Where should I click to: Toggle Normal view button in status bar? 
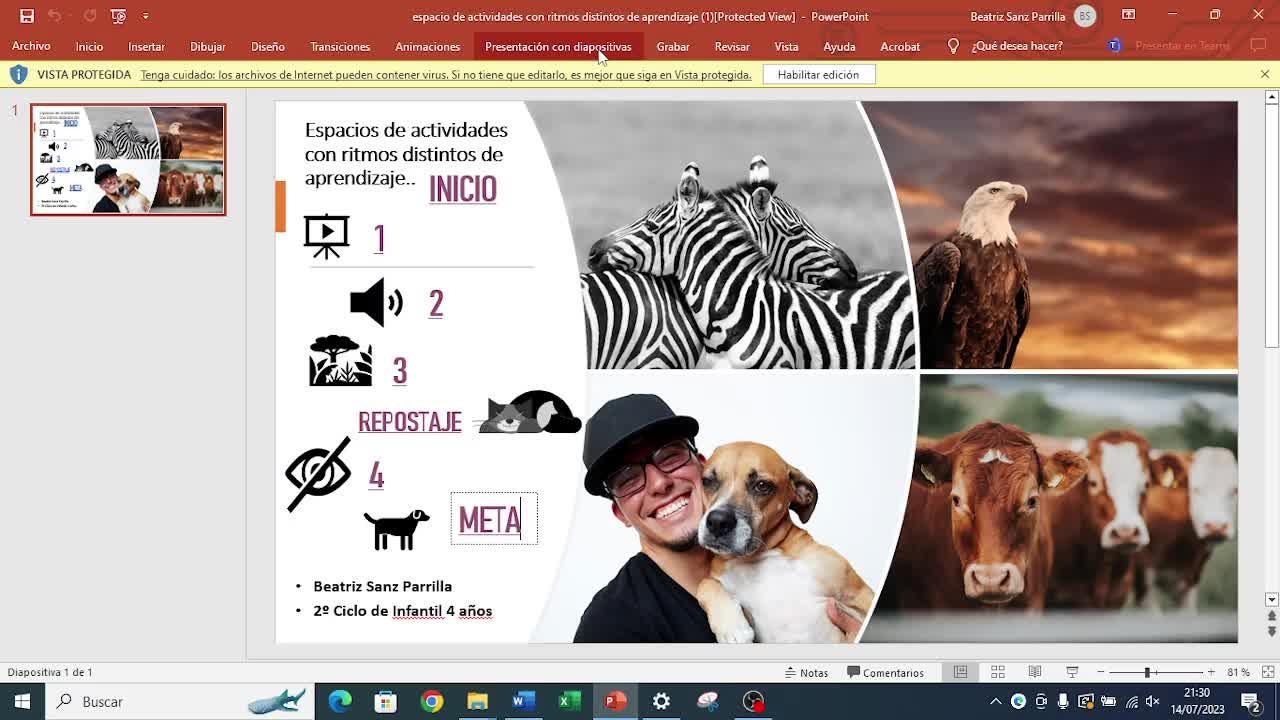pyautogui.click(x=960, y=672)
